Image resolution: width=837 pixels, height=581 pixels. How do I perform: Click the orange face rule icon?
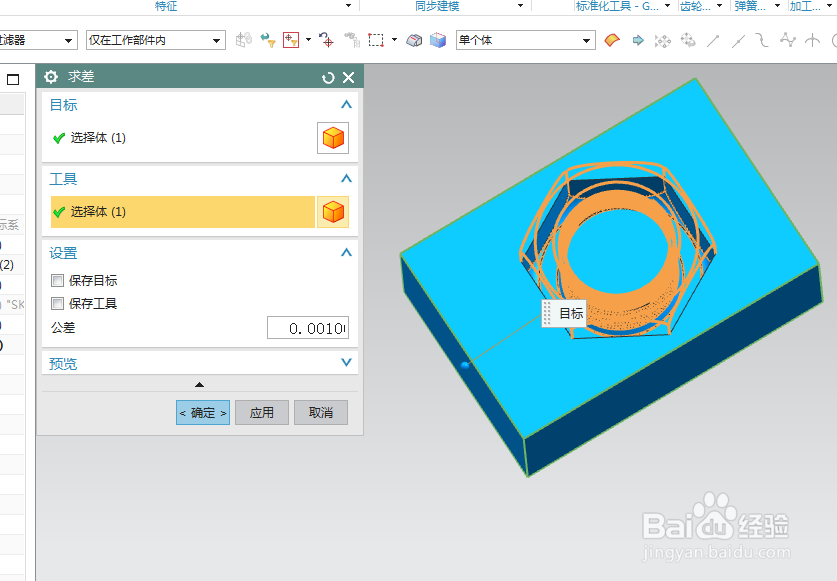[x=612, y=40]
